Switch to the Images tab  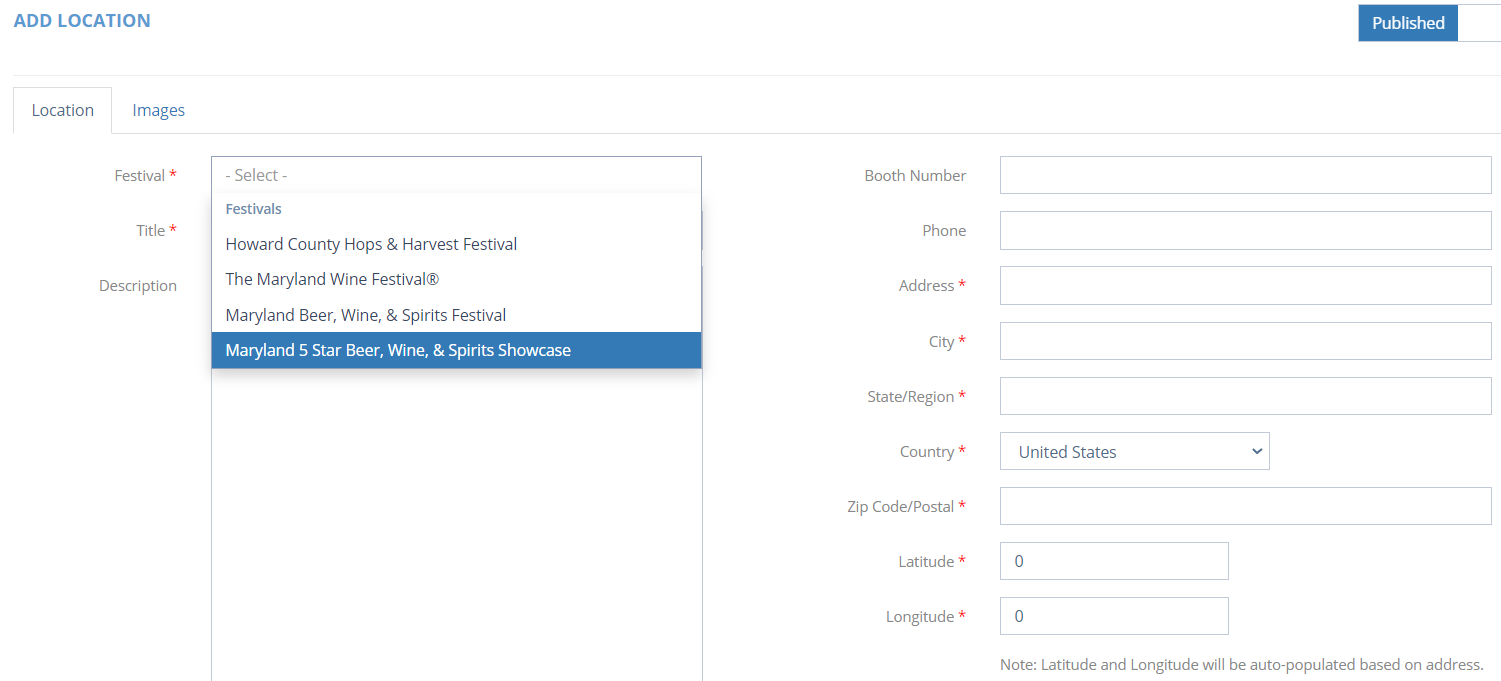158,110
